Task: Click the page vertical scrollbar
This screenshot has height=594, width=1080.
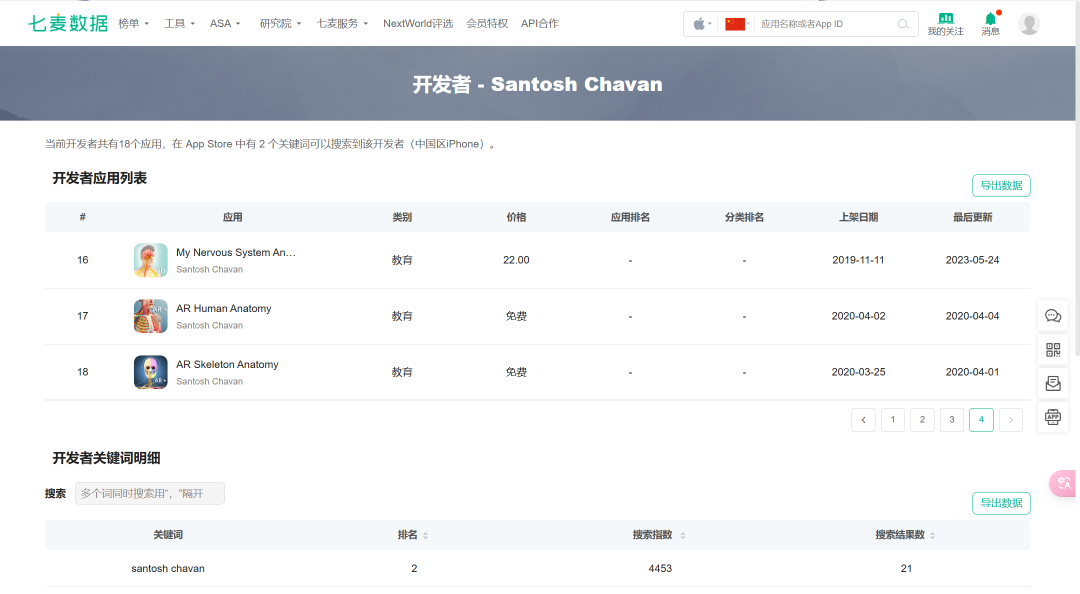Action: pyautogui.click(x=1077, y=181)
